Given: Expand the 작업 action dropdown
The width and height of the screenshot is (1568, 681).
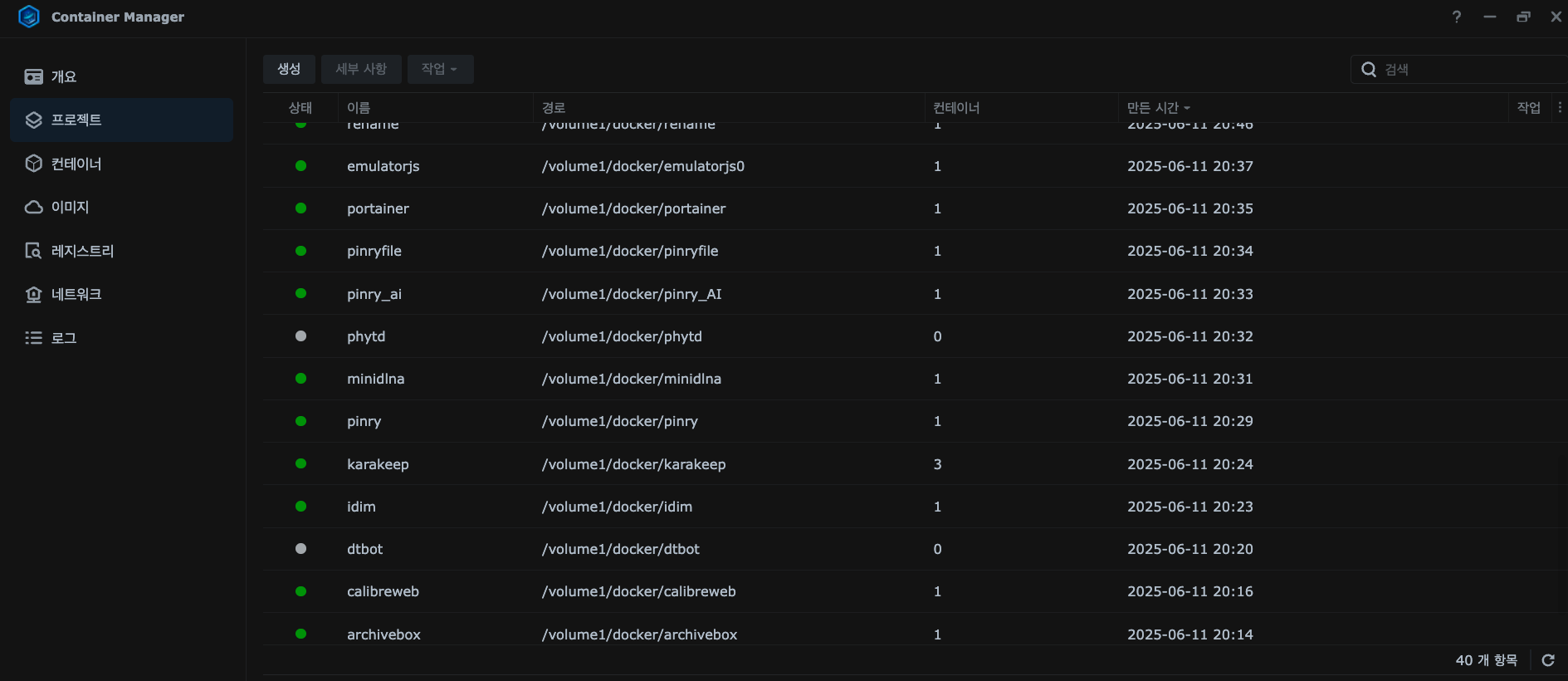Looking at the screenshot, I should (x=440, y=69).
